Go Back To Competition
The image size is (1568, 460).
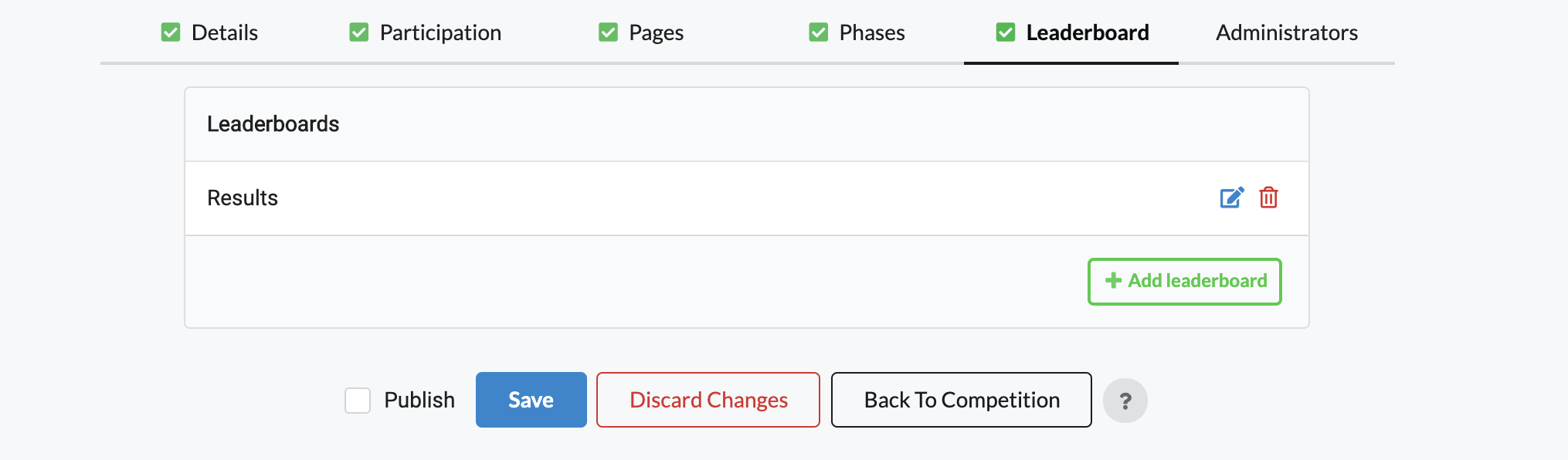coord(961,400)
